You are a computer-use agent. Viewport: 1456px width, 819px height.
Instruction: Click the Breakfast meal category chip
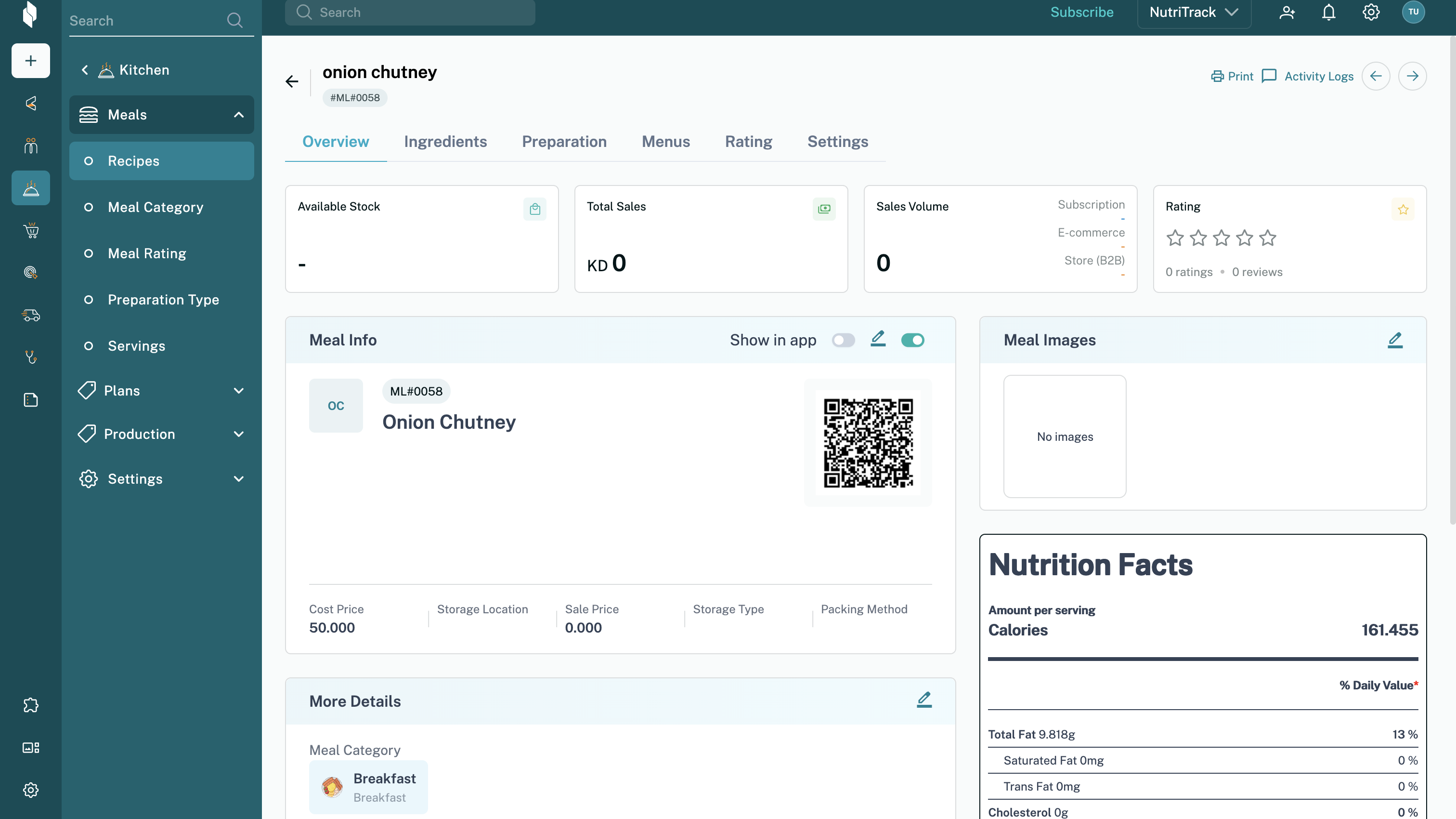point(368,787)
